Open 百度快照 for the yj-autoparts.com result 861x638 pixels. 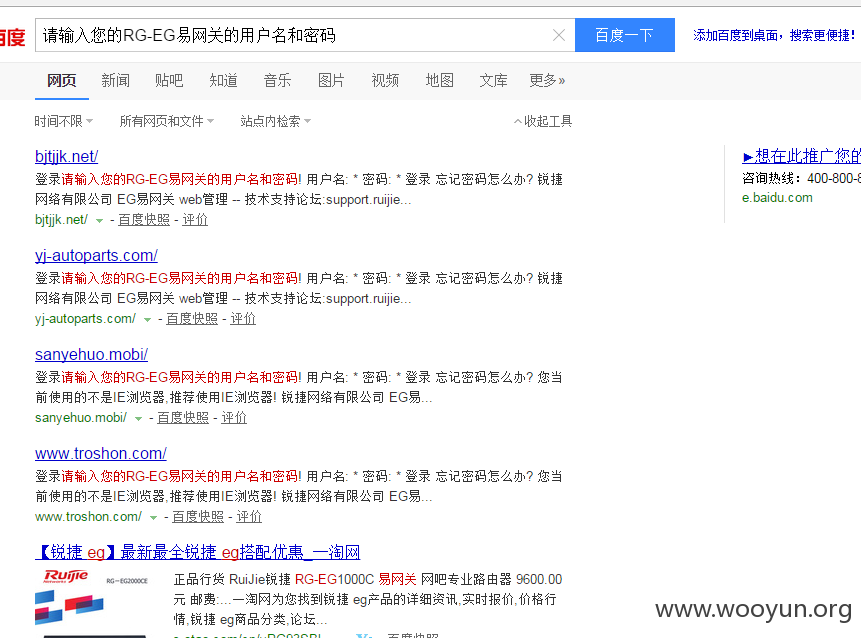pos(192,318)
